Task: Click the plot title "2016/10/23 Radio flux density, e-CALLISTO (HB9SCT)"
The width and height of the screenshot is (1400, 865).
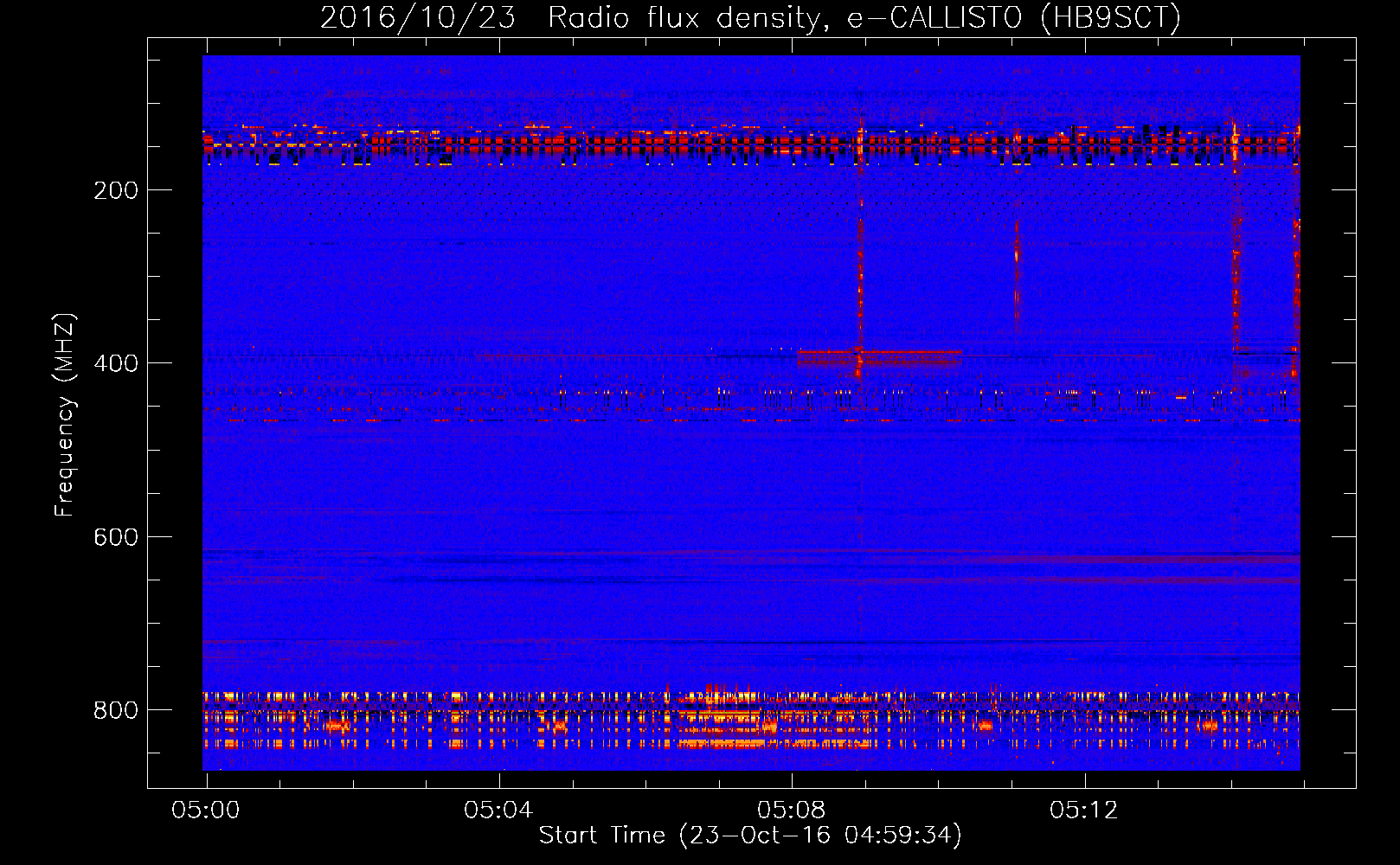Action: pyautogui.click(x=750, y=17)
